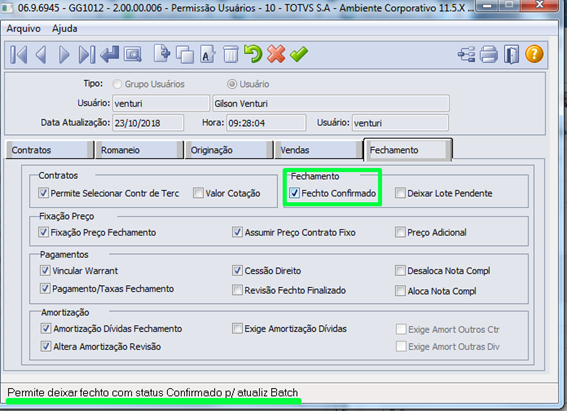Enable the Valor Cotação checkbox
This screenshot has width=567, height=411.
198,193
